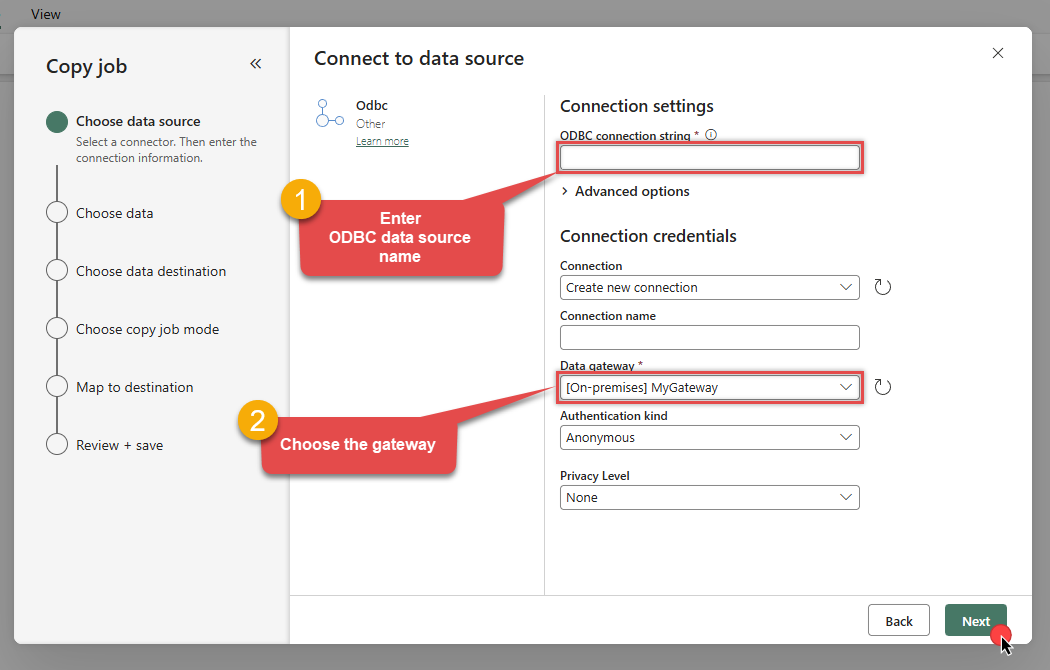Refresh the Connection list
Screen dimensions: 1050x670
point(882,287)
